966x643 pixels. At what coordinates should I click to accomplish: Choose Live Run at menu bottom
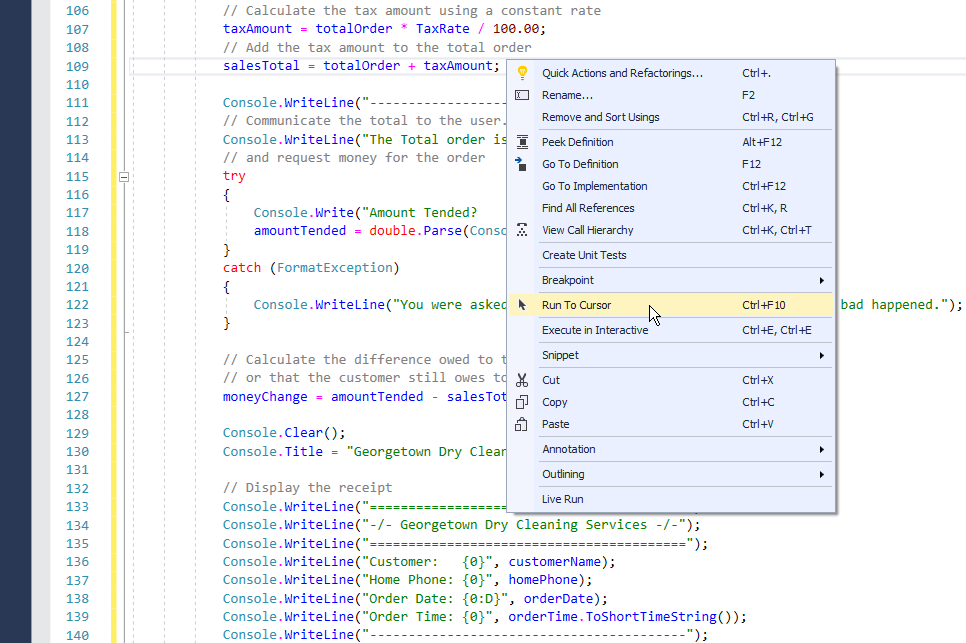click(x=671, y=499)
